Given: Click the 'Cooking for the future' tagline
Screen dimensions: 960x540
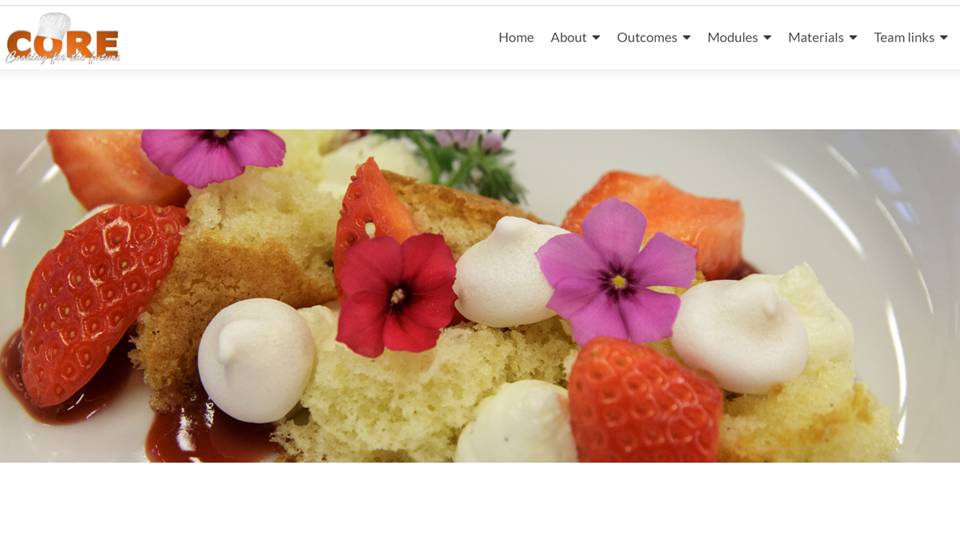Looking at the screenshot, I should pos(62,58).
